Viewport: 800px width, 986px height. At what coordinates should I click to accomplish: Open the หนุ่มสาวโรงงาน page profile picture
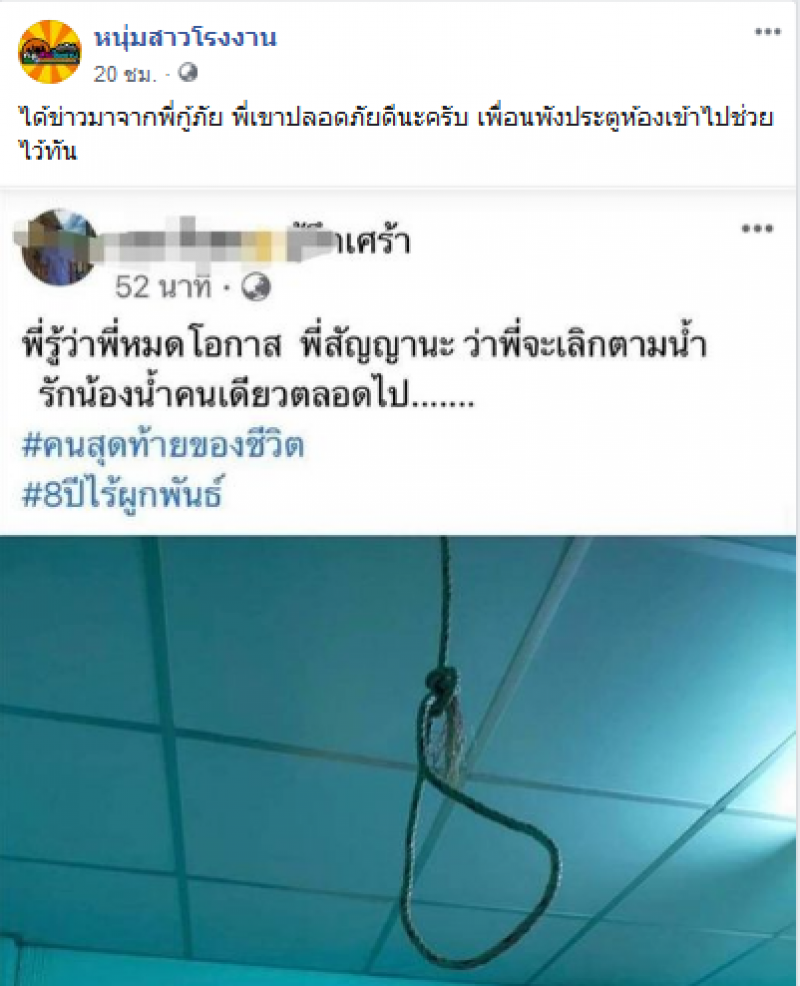(x=50, y=52)
